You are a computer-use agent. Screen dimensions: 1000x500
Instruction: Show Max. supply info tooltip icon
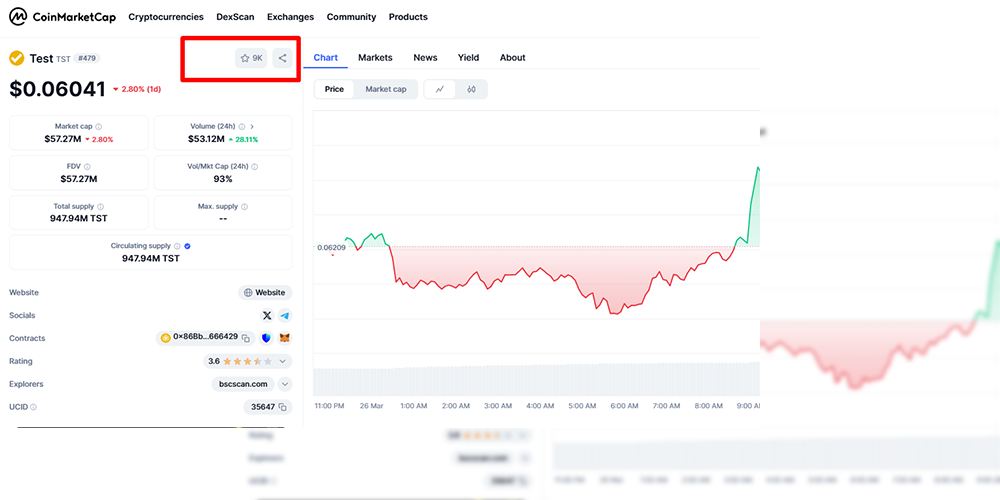[x=245, y=207]
